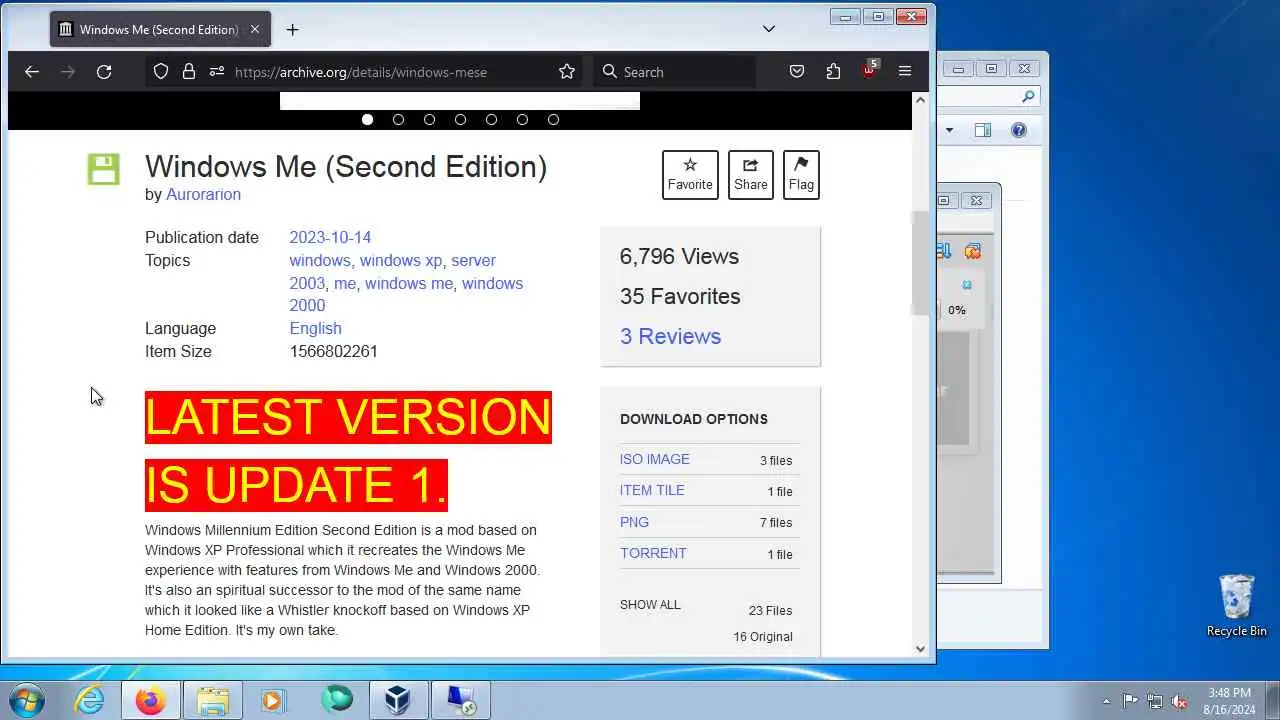The width and height of the screenshot is (1280, 720).
Task: Click the muted volume tray icon
Action: (1180, 701)
